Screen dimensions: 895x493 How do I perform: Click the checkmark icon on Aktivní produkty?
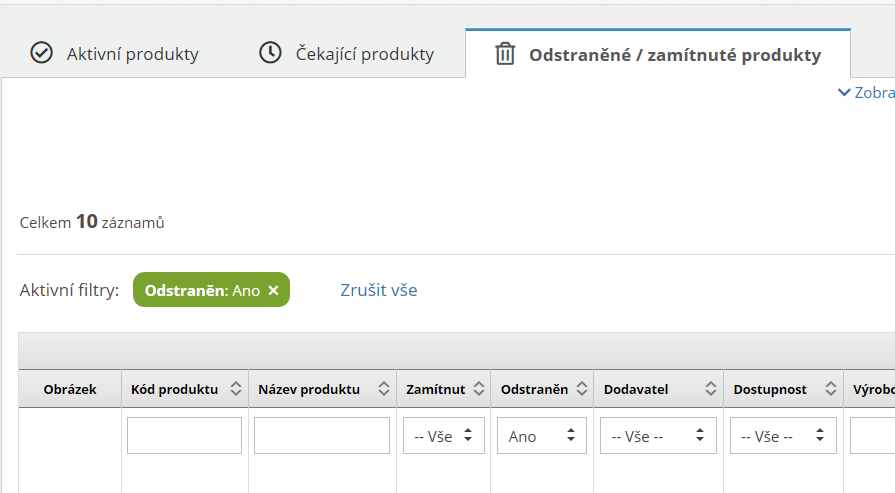[41, 53]
